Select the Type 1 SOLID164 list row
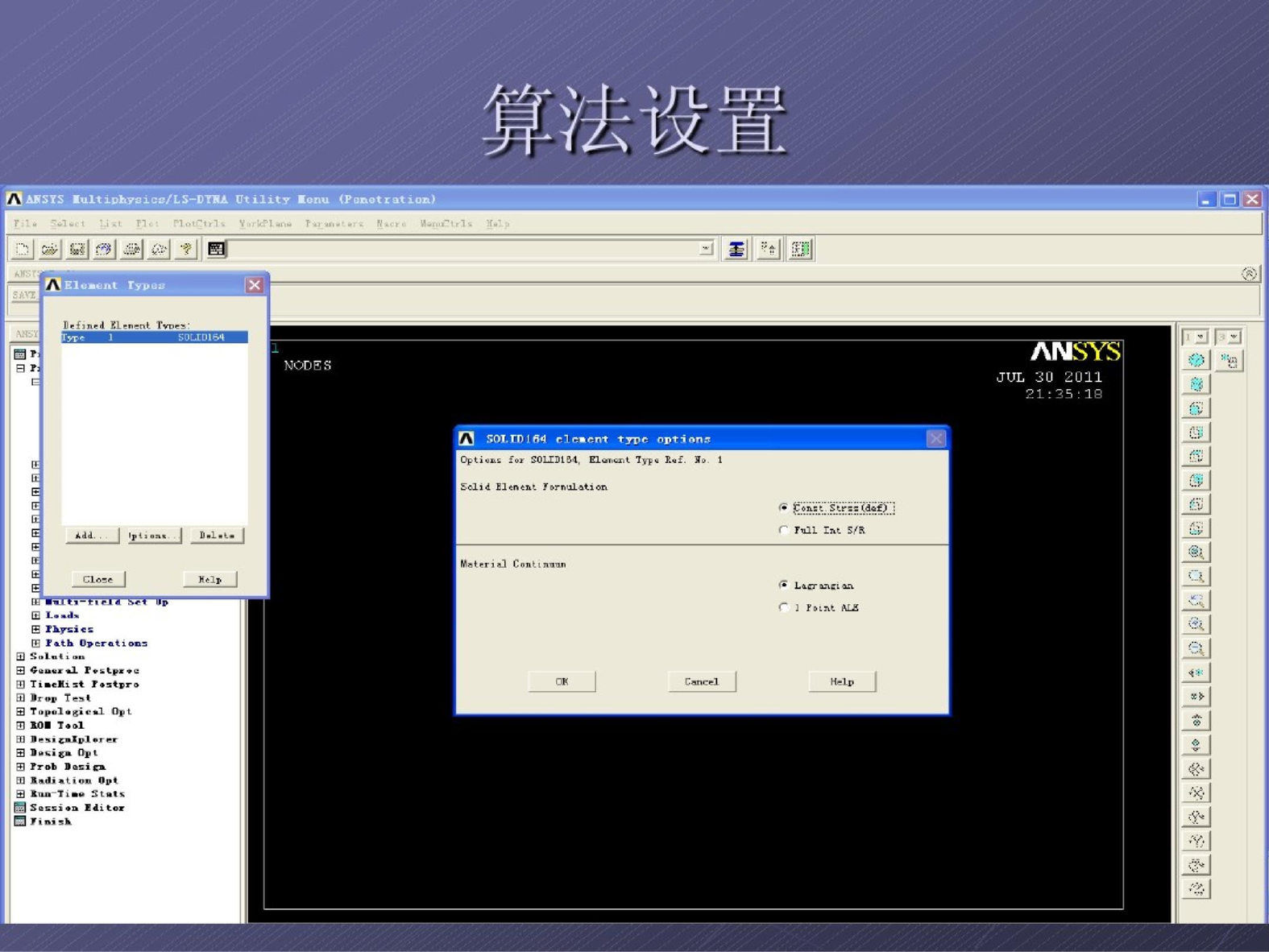1269x952 pixels. pos(154,337)
